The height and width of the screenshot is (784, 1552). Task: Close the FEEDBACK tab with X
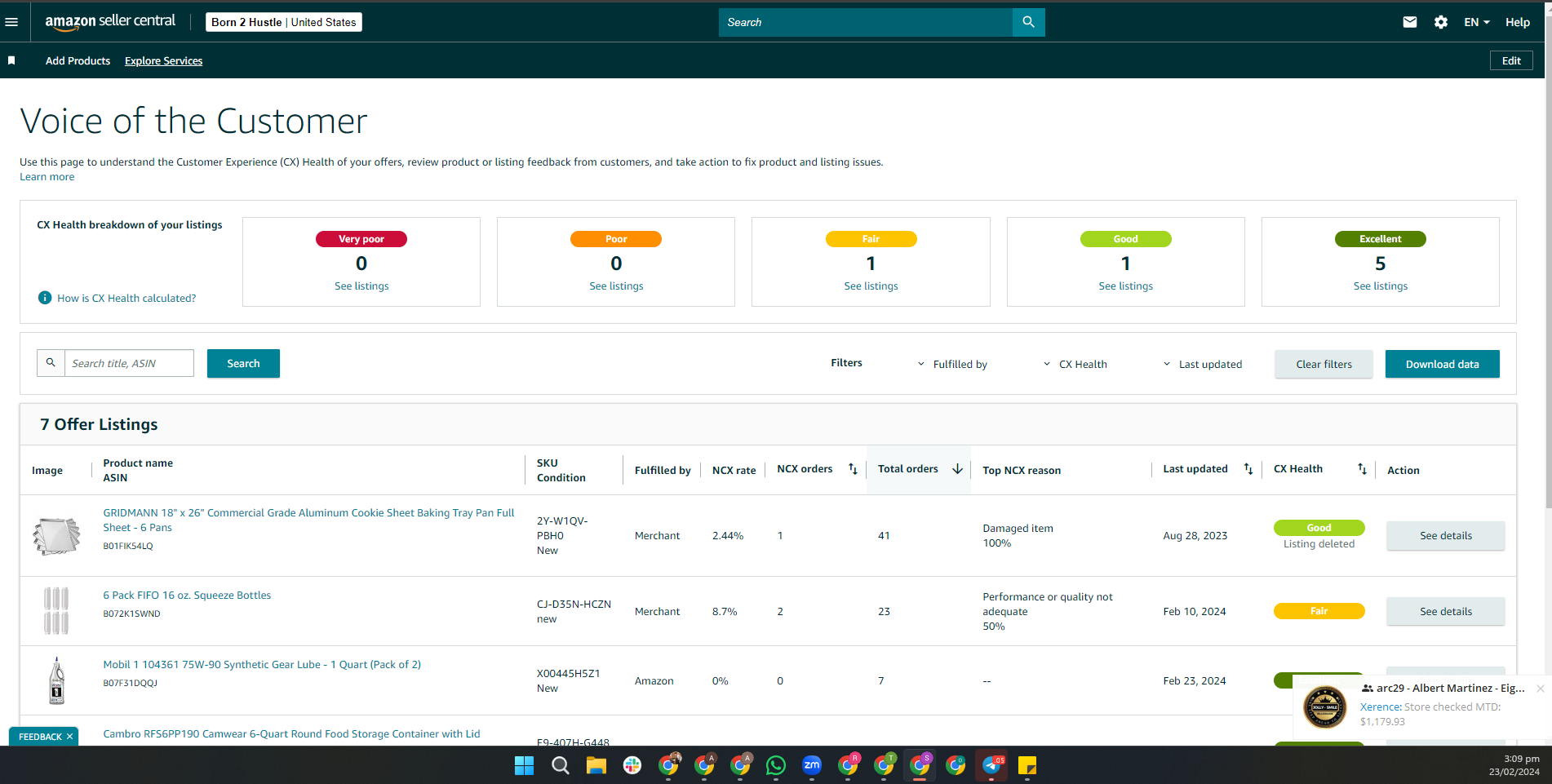[69, 737]
